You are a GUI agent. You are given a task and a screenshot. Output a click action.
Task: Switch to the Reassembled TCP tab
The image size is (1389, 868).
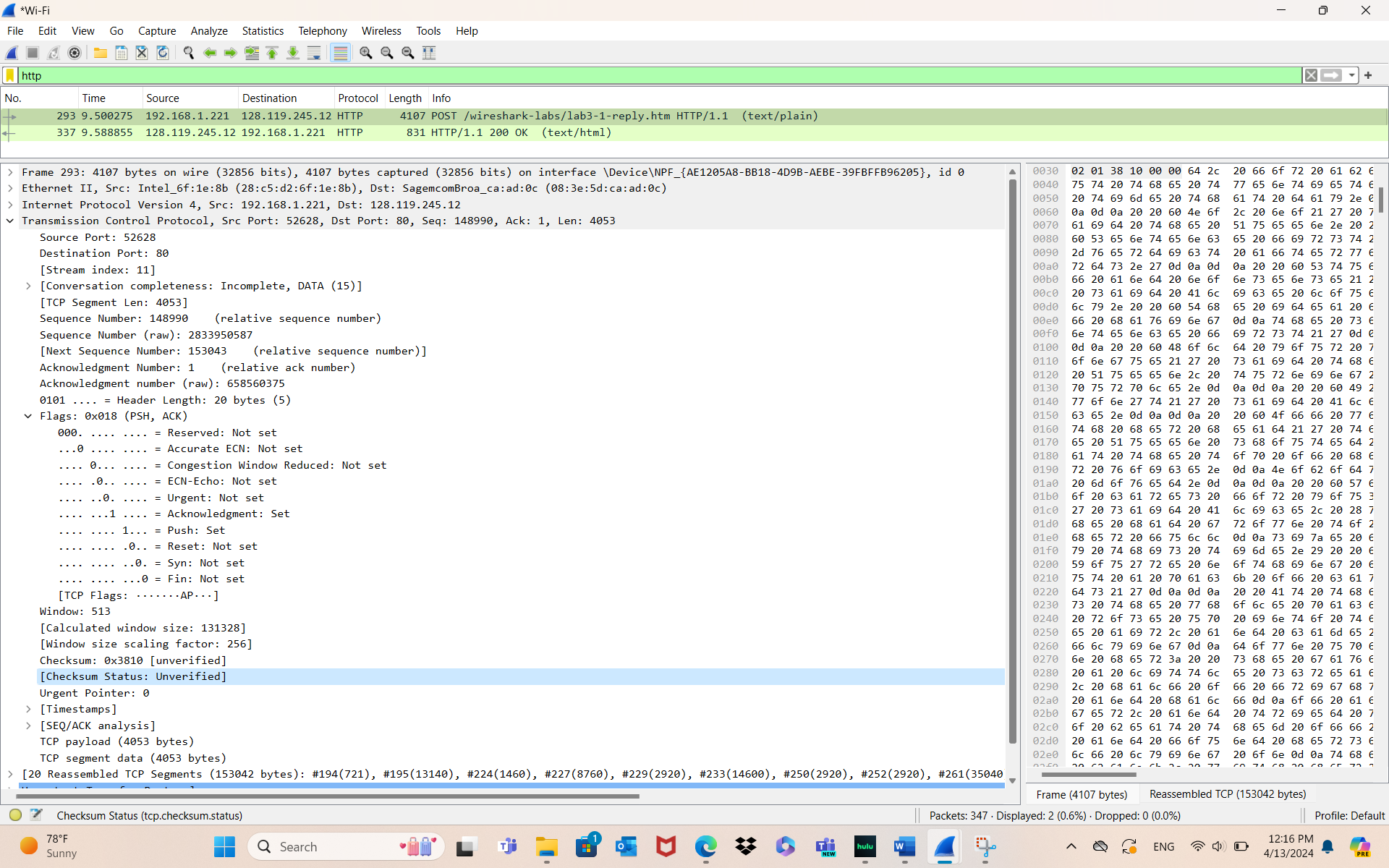point(1228,793)
